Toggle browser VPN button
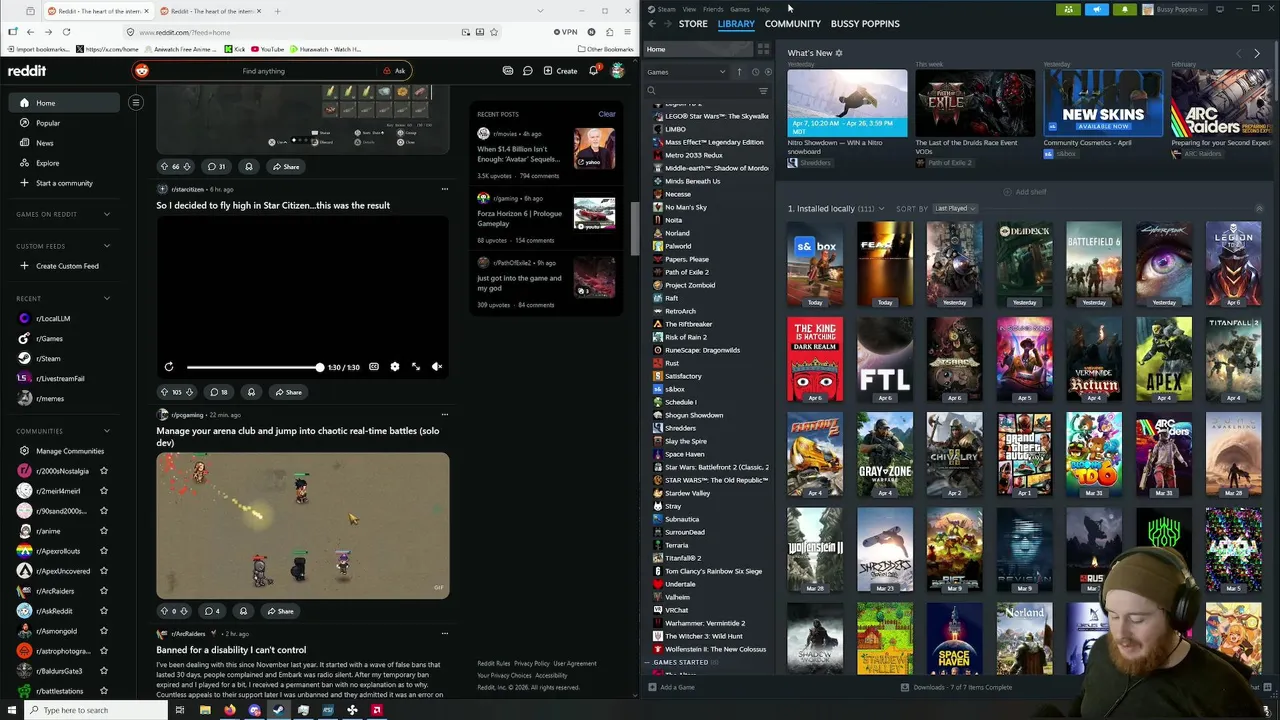This screenshot has width=1280, height=720. click(566, 32)
